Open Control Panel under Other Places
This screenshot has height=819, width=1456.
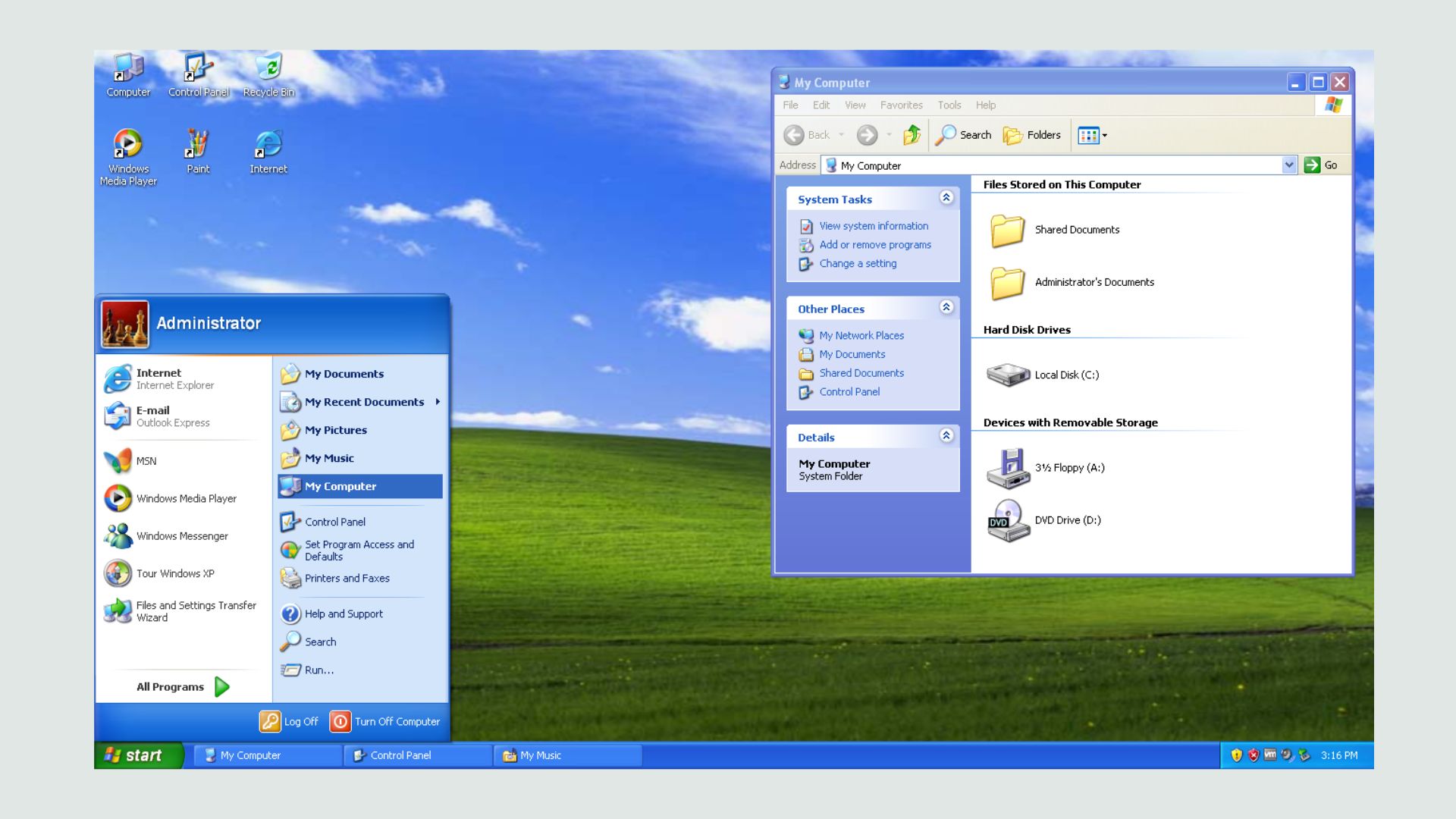(x=839, y=392)
